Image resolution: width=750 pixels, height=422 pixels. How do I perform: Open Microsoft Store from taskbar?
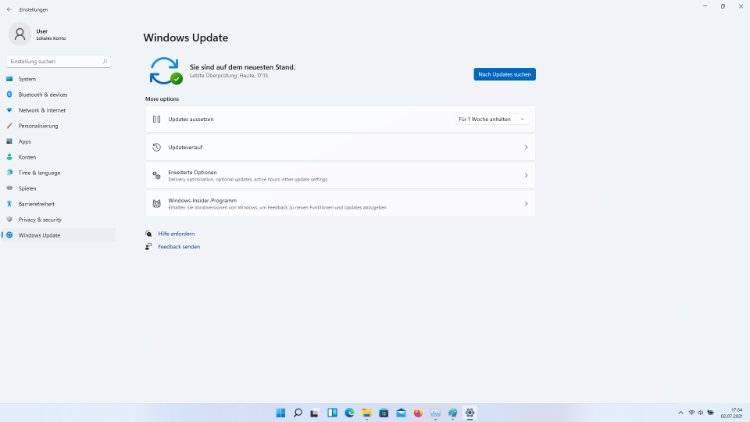coord(384,413)
